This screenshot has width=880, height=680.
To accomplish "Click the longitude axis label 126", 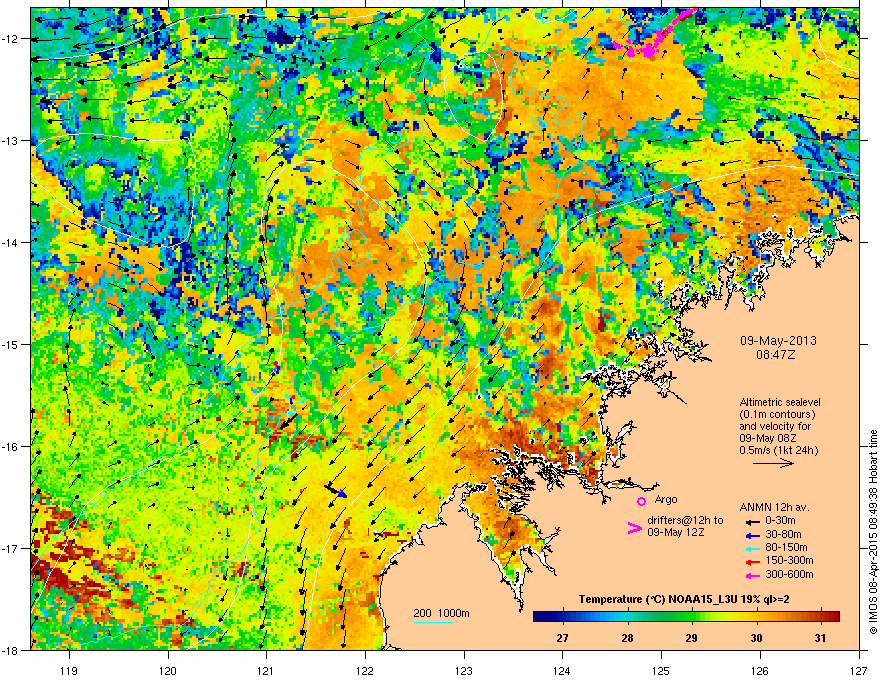I will pos(760,670).
